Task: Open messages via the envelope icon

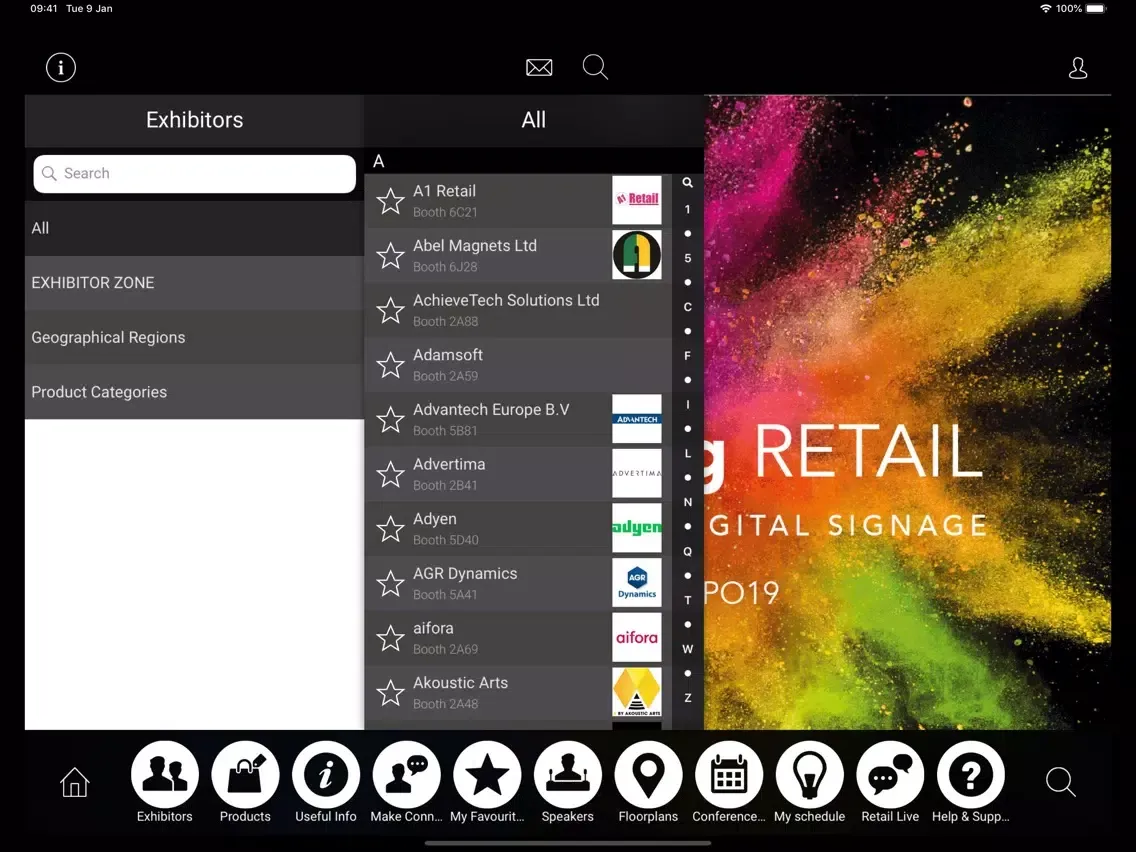Action: [x=539, y=67]
